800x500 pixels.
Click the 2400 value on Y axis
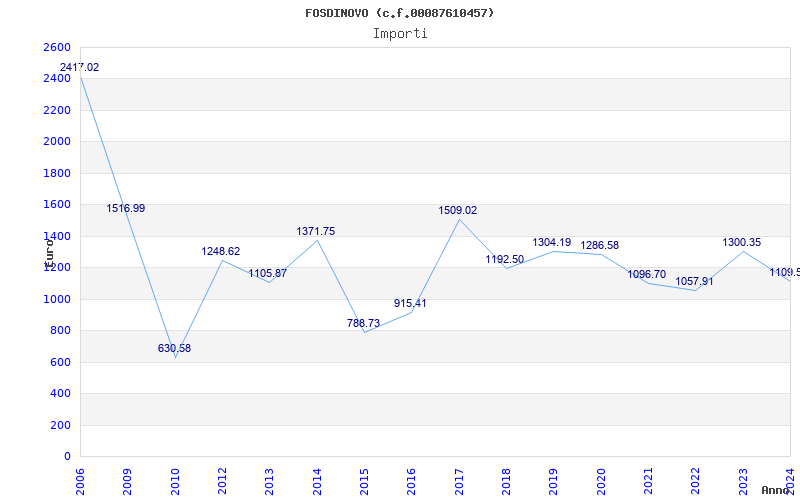point(57,79)
